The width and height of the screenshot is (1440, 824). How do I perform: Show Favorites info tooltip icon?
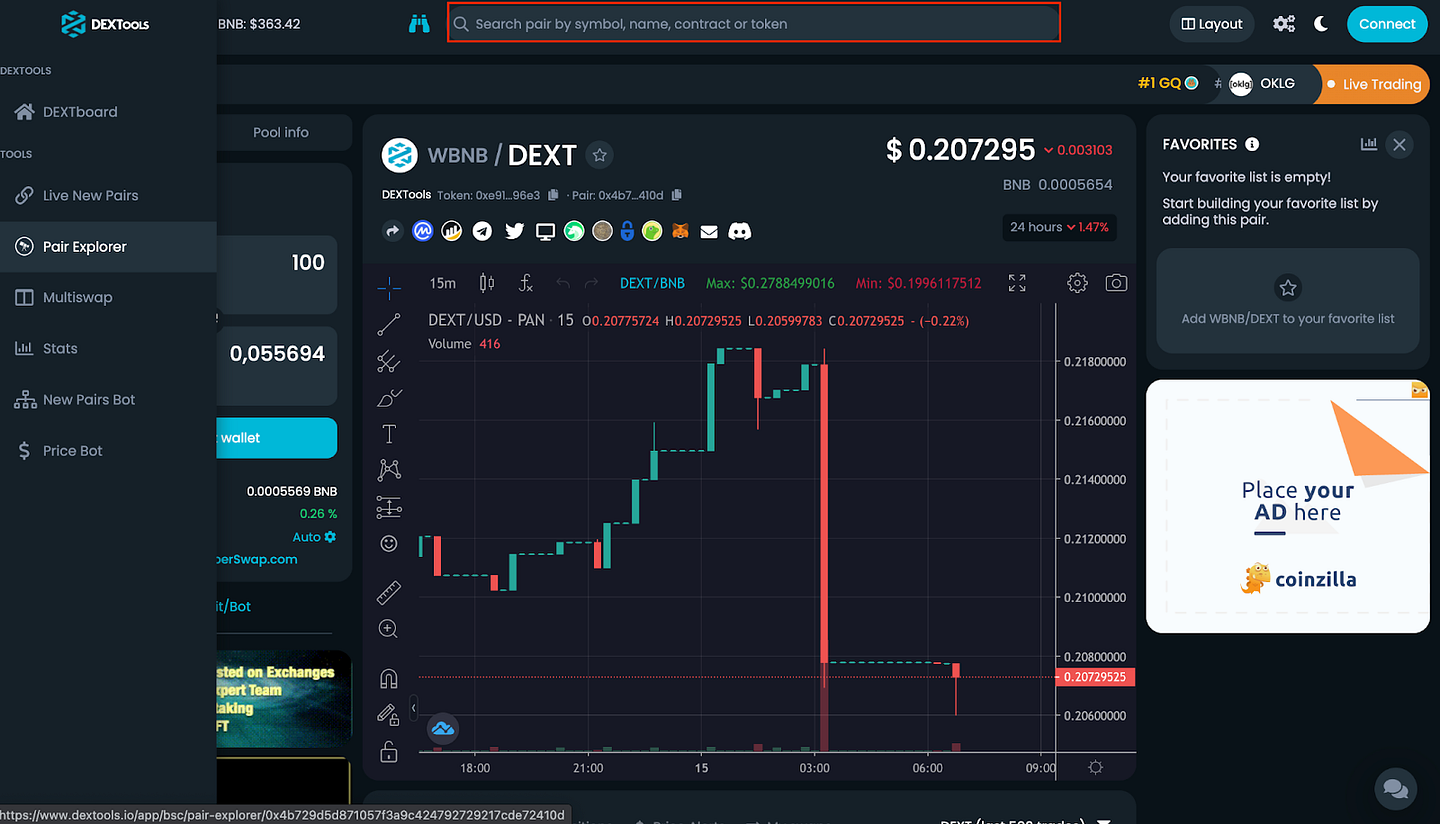coord(1252,144)
